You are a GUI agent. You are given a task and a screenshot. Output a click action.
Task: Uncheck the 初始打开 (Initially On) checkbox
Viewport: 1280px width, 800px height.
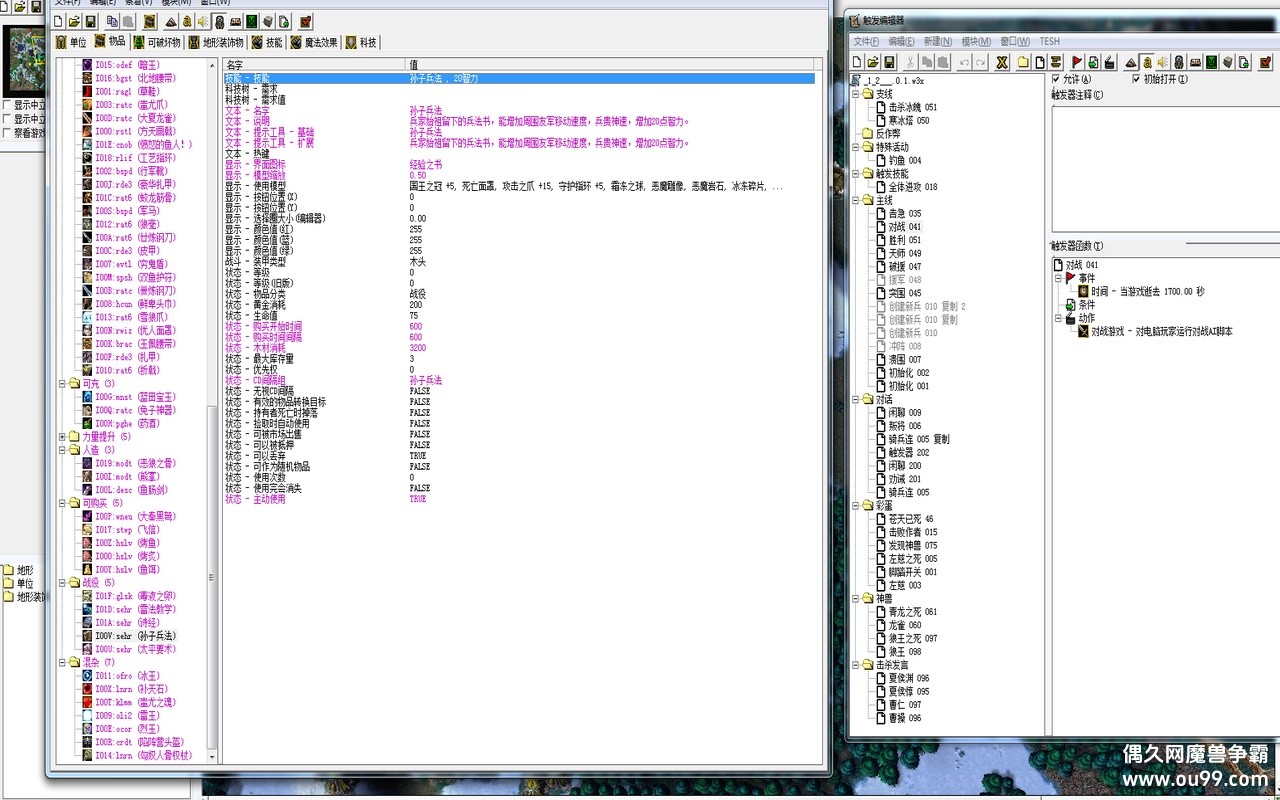pos(1136,79)
